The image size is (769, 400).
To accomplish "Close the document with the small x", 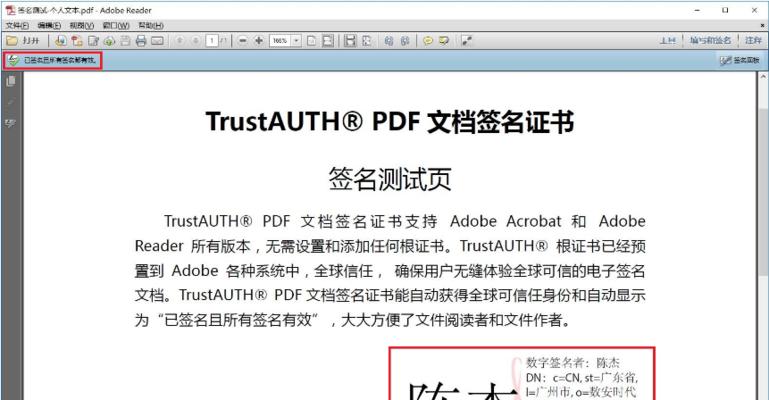I will coord(762,25).
